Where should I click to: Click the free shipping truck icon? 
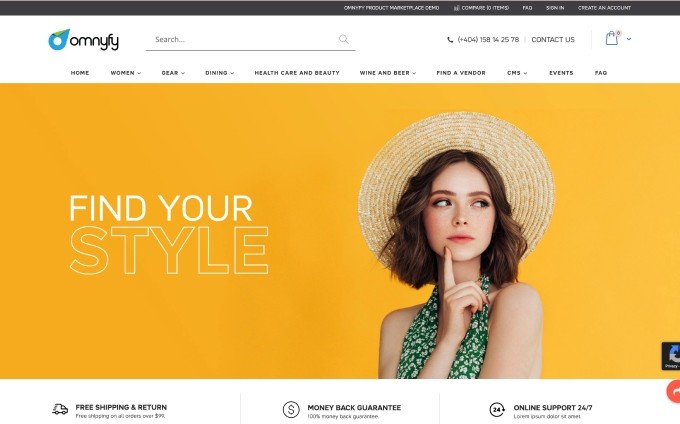click(60, 409)
